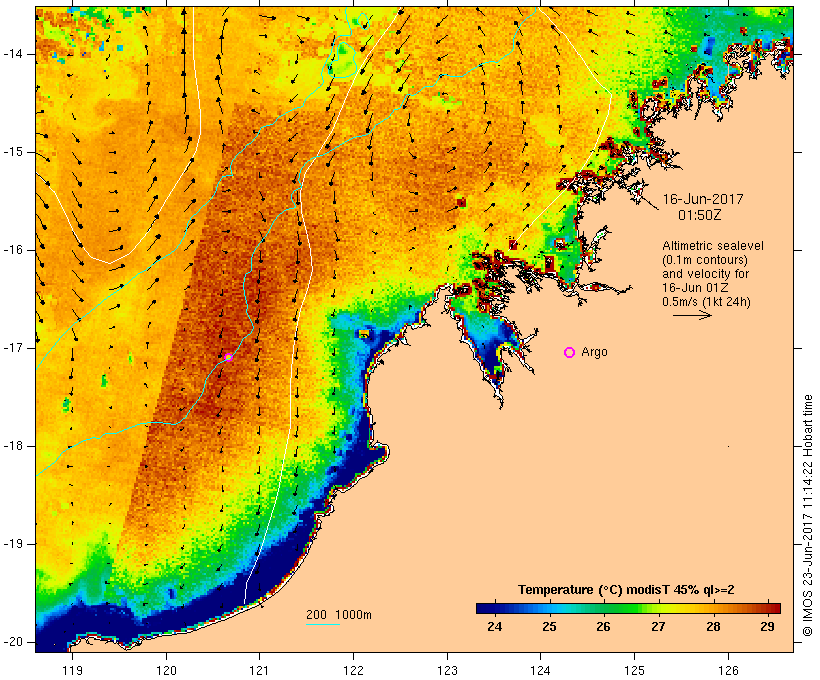Click the longitude label '126'
This screenshot has height=680, width=820.
[728, 670]
